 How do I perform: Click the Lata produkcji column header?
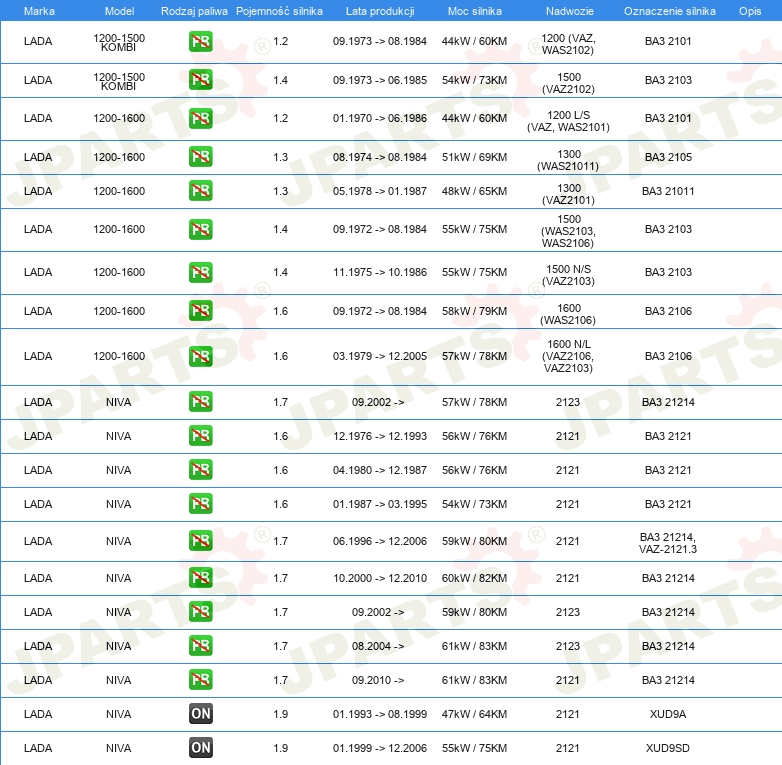[380, 11]
